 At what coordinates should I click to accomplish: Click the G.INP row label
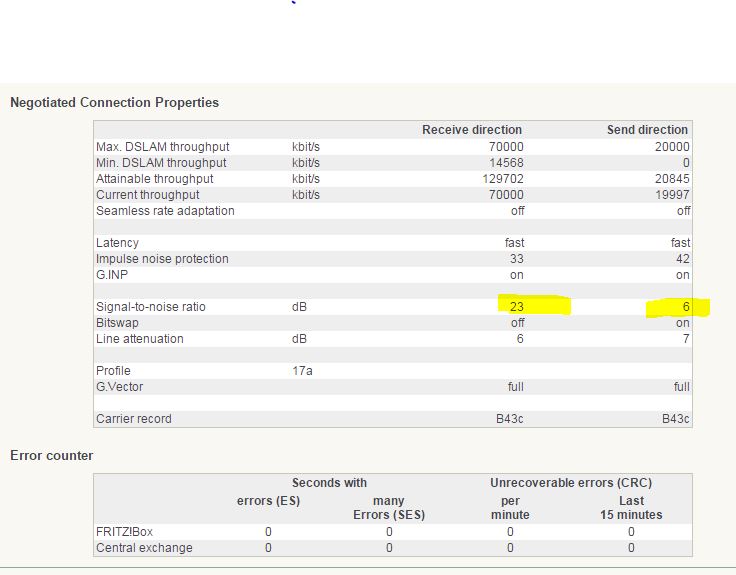point(112,275)
